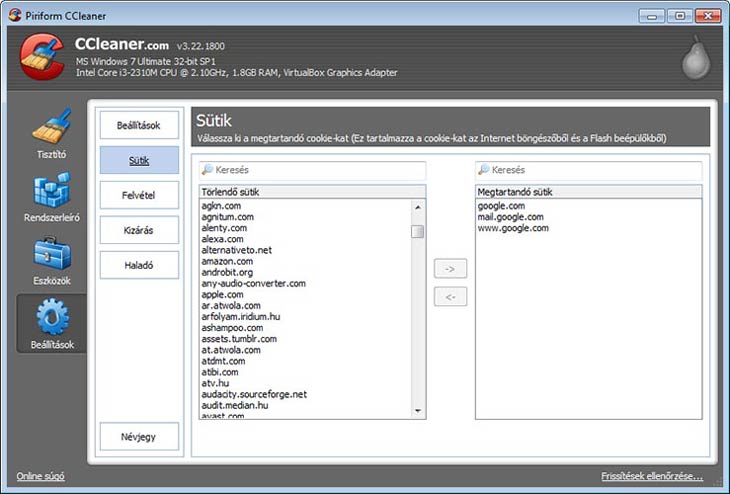Select amazon.com in the cookies list
730x494 pixels.
226,261
